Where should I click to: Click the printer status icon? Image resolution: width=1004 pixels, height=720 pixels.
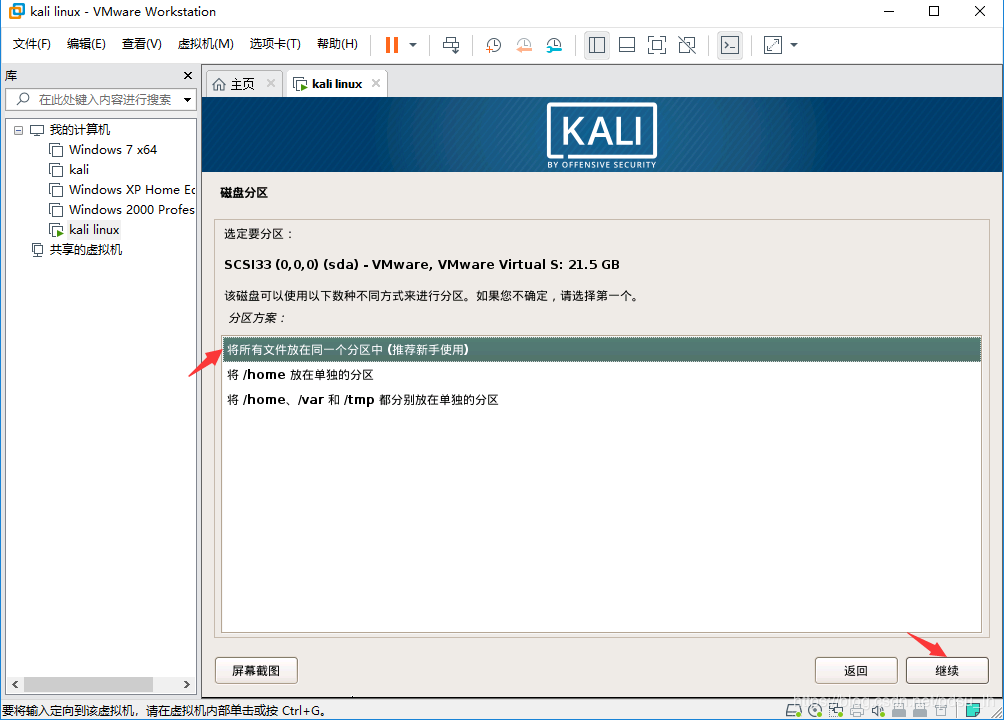click(x=857, y=710)
